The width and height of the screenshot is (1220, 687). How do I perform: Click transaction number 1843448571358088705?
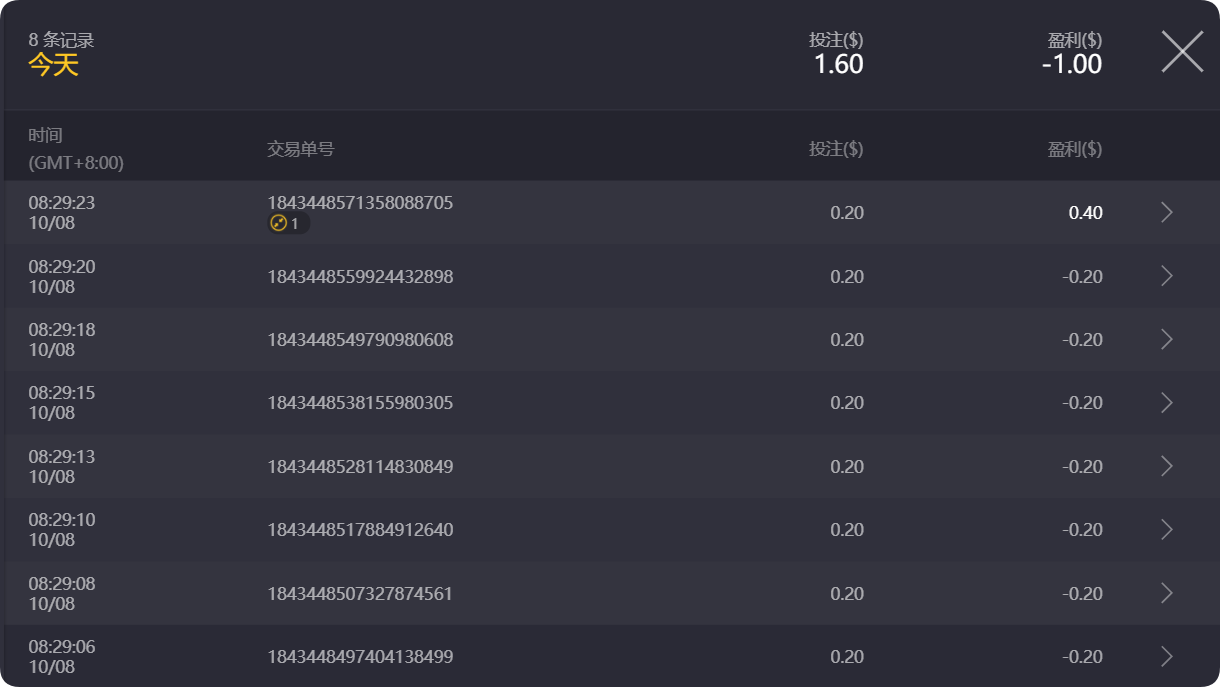(360, 203)
